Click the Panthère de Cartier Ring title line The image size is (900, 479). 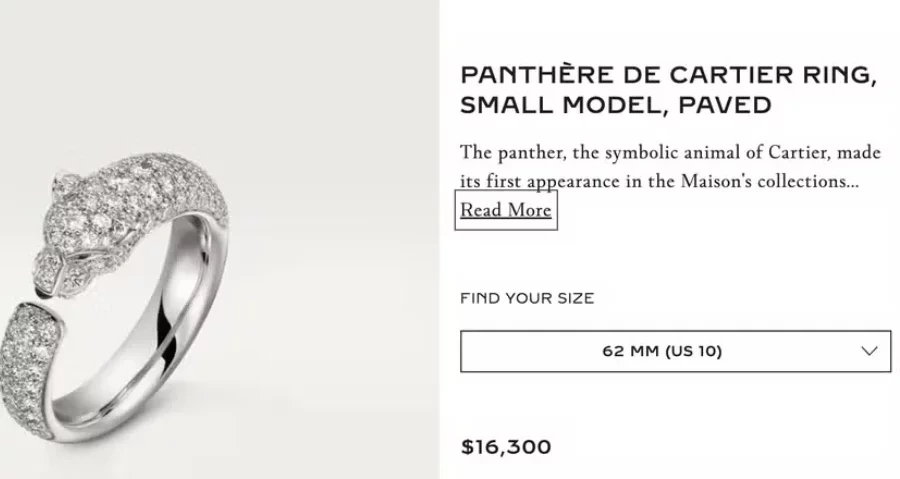coord(668,75)
